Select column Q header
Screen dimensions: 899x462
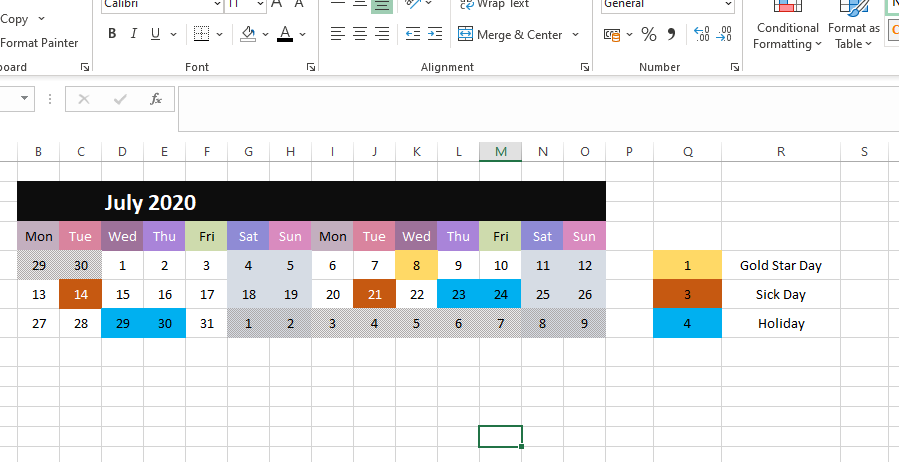click(x=687, y=152)
